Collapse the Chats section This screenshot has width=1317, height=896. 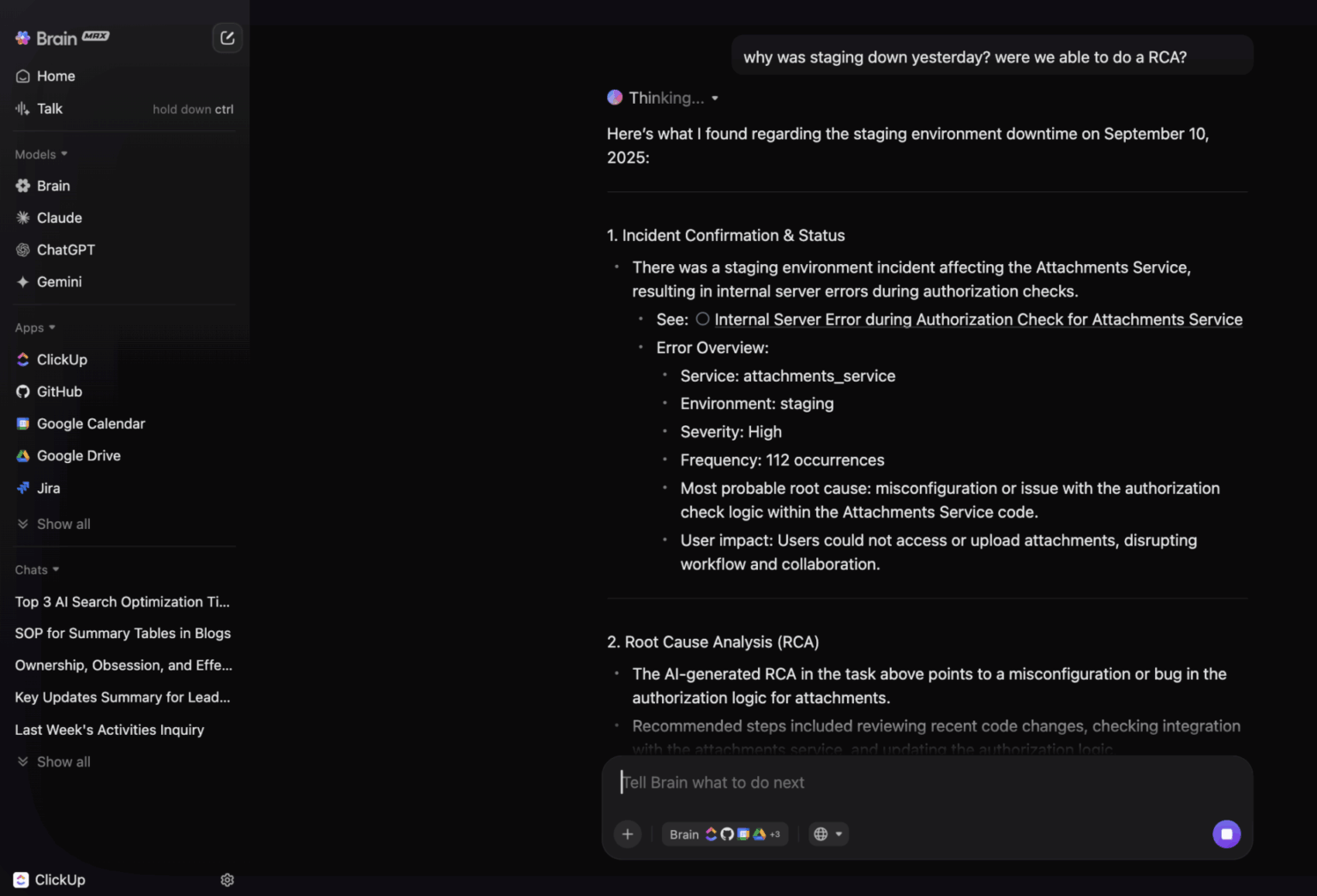click(x=37, y=570)
